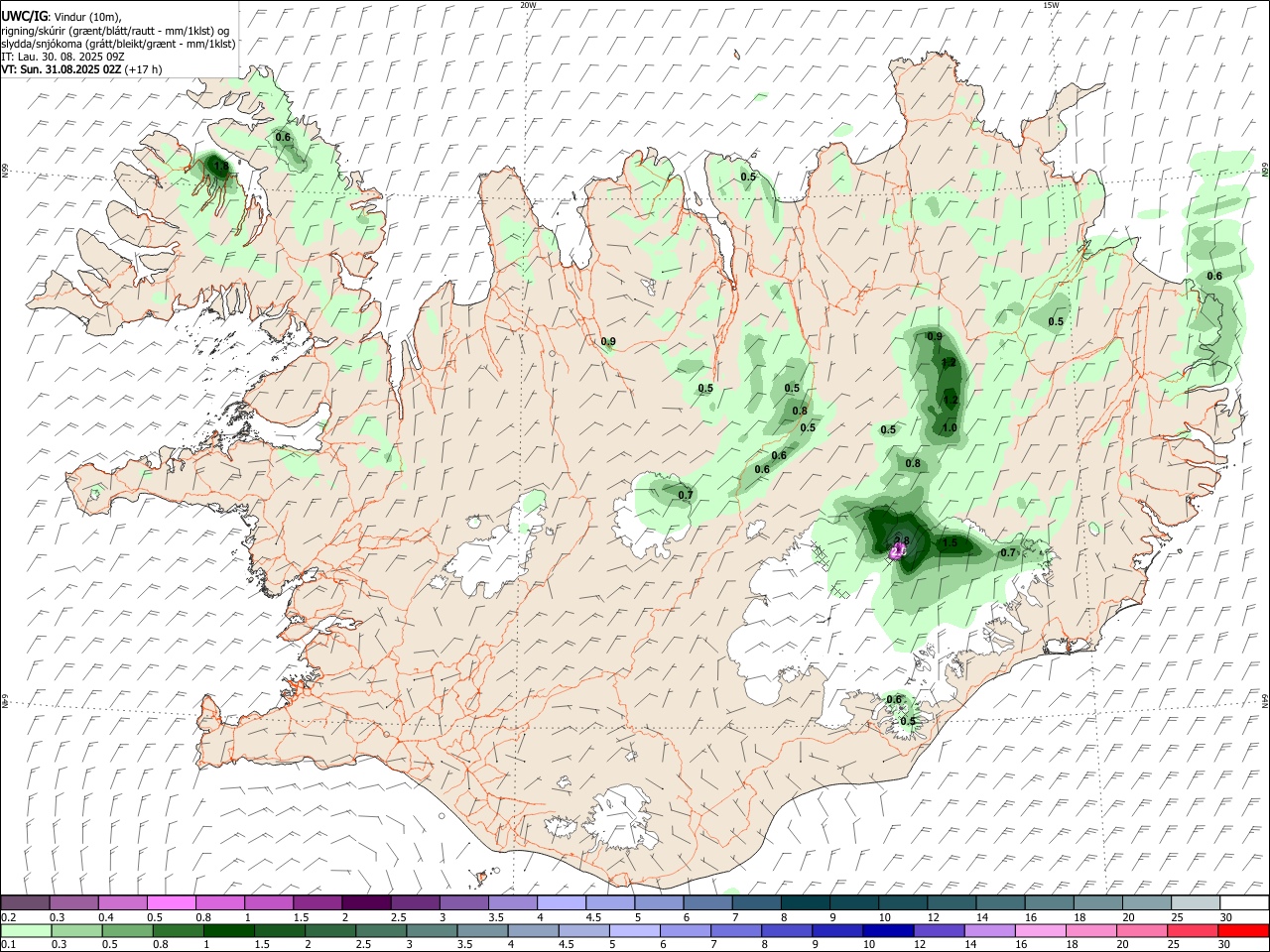Pick the gray-teal 16–18 snow legend swatch
The height and width of the screenshot is (952, 1270).
[1050, 902]
